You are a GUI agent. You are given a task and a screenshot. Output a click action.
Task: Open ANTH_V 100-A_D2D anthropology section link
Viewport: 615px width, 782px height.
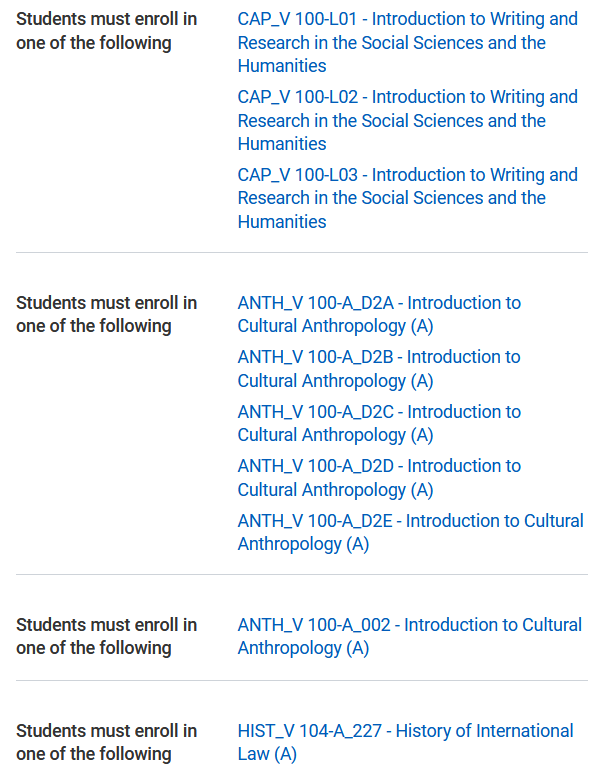pos(379,477)
